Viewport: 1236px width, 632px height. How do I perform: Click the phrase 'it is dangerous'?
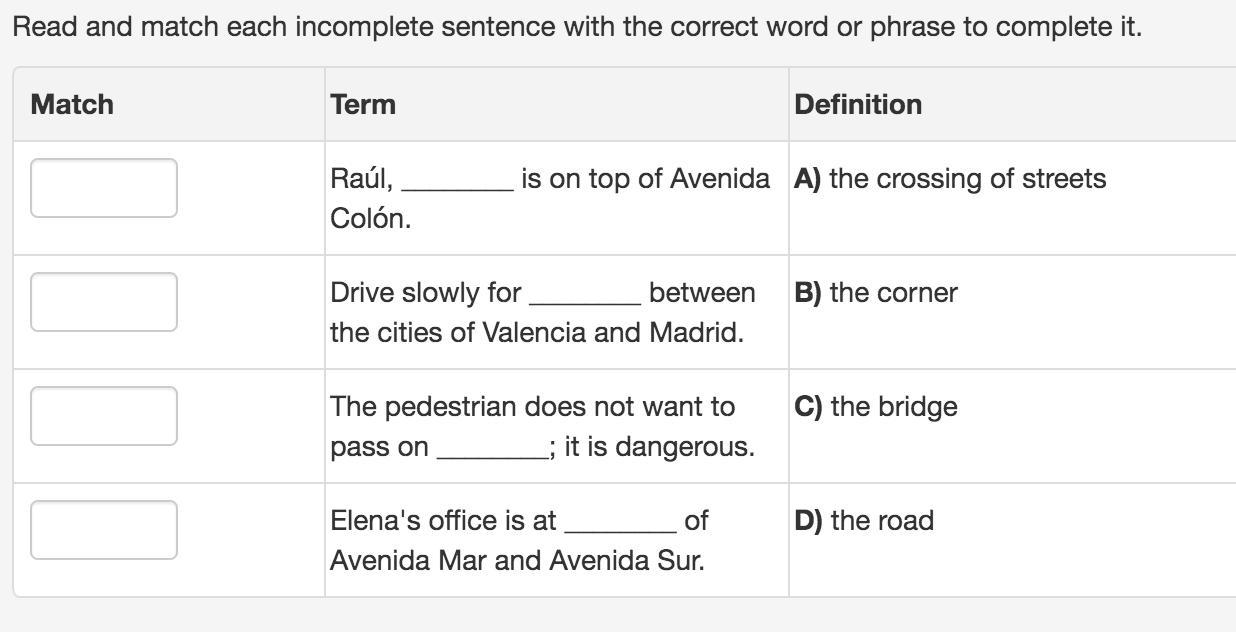[x=659, y=446]
